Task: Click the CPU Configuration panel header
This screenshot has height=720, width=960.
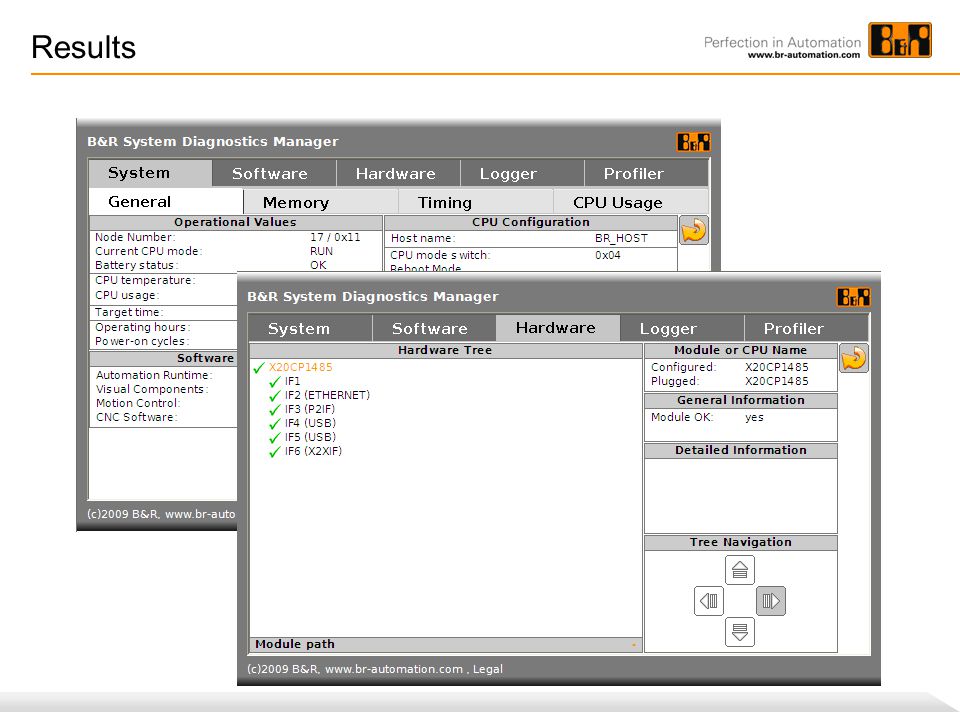Action: pyautogui.click(x=531, y=222)
